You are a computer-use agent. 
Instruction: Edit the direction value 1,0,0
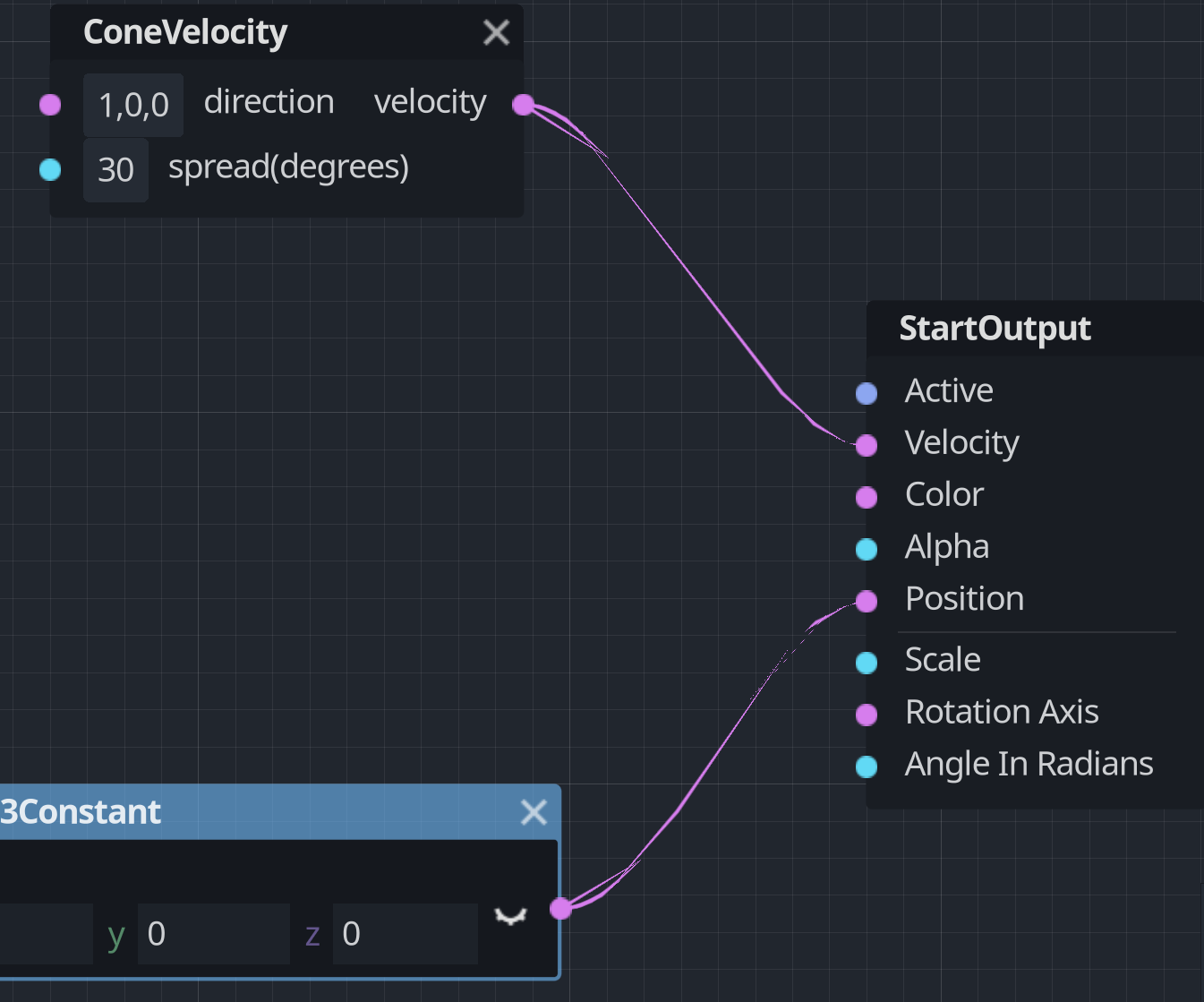[x=132, y=105]
